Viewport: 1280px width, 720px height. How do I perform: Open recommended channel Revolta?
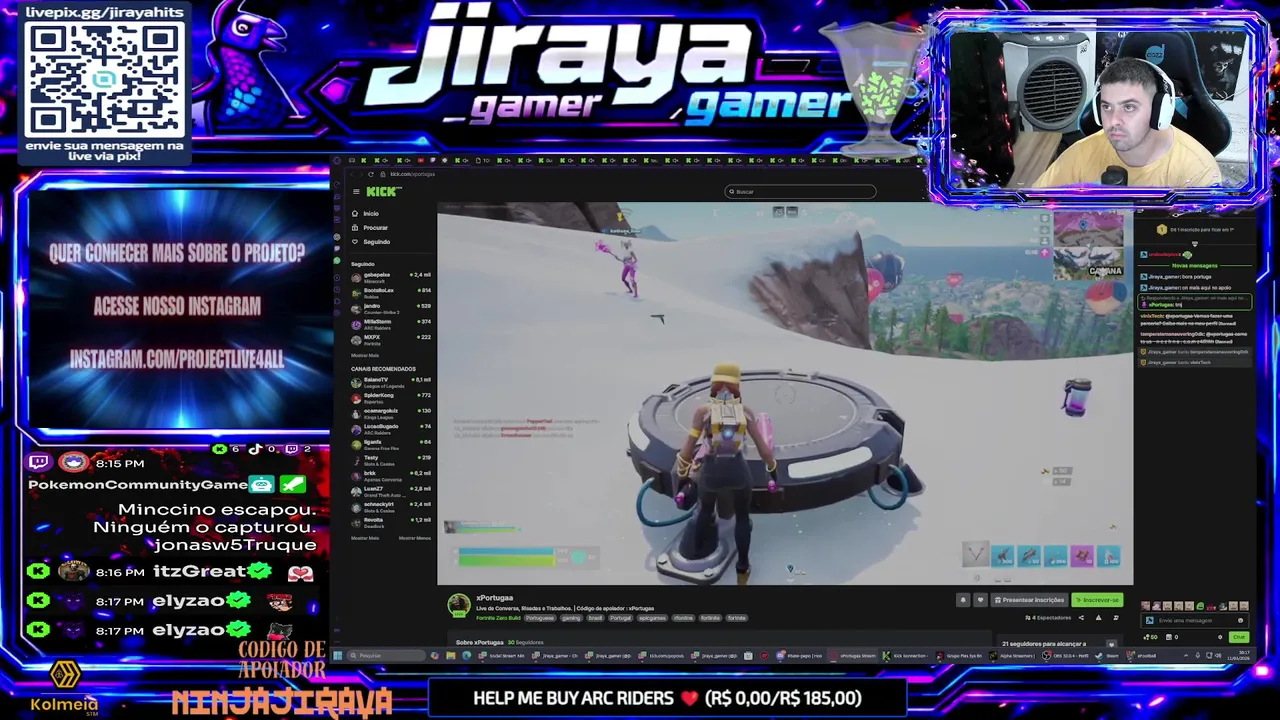pos(391,523)
